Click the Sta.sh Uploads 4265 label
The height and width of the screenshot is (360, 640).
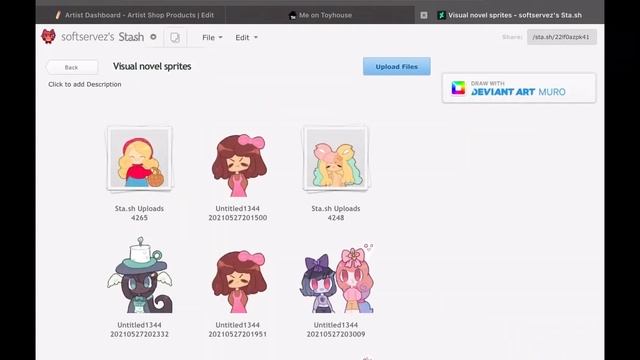[139, 213]
